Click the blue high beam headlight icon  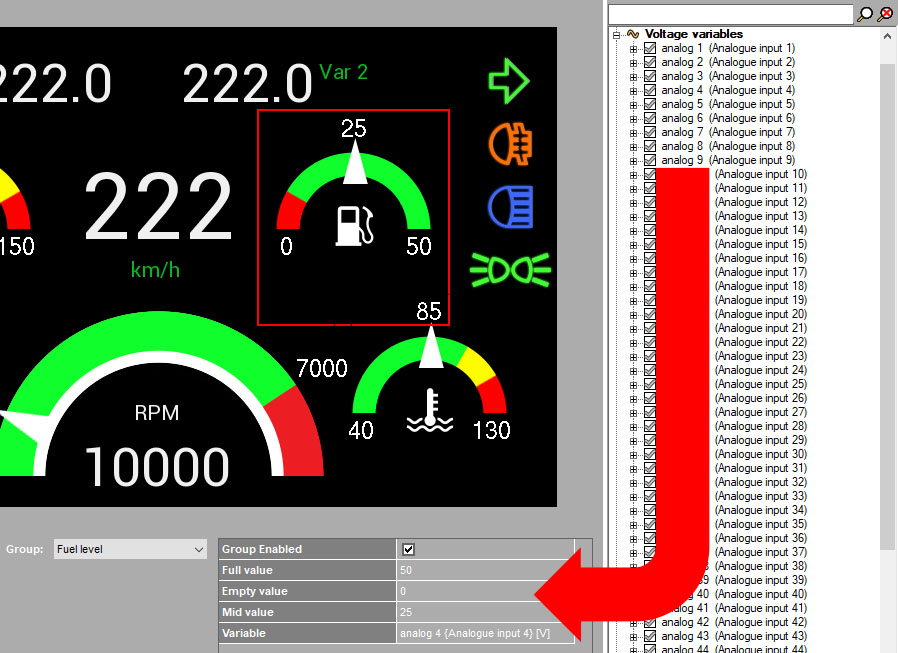[x=510, y=207]
